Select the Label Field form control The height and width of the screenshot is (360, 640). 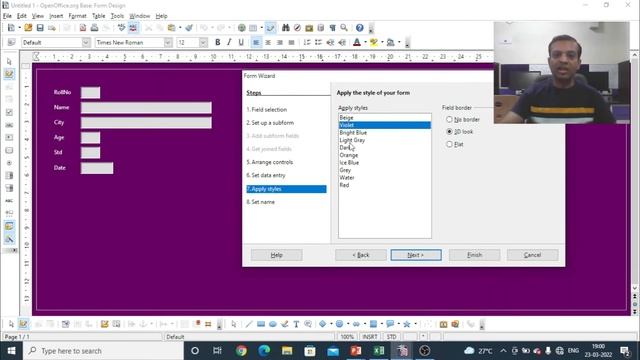(x=9, y=201)
